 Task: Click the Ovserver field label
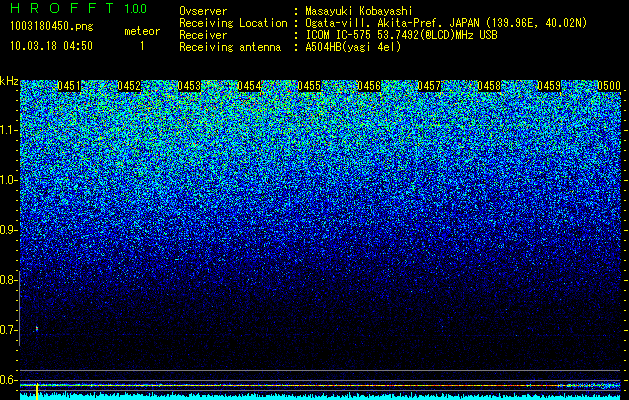coord(203,11)
